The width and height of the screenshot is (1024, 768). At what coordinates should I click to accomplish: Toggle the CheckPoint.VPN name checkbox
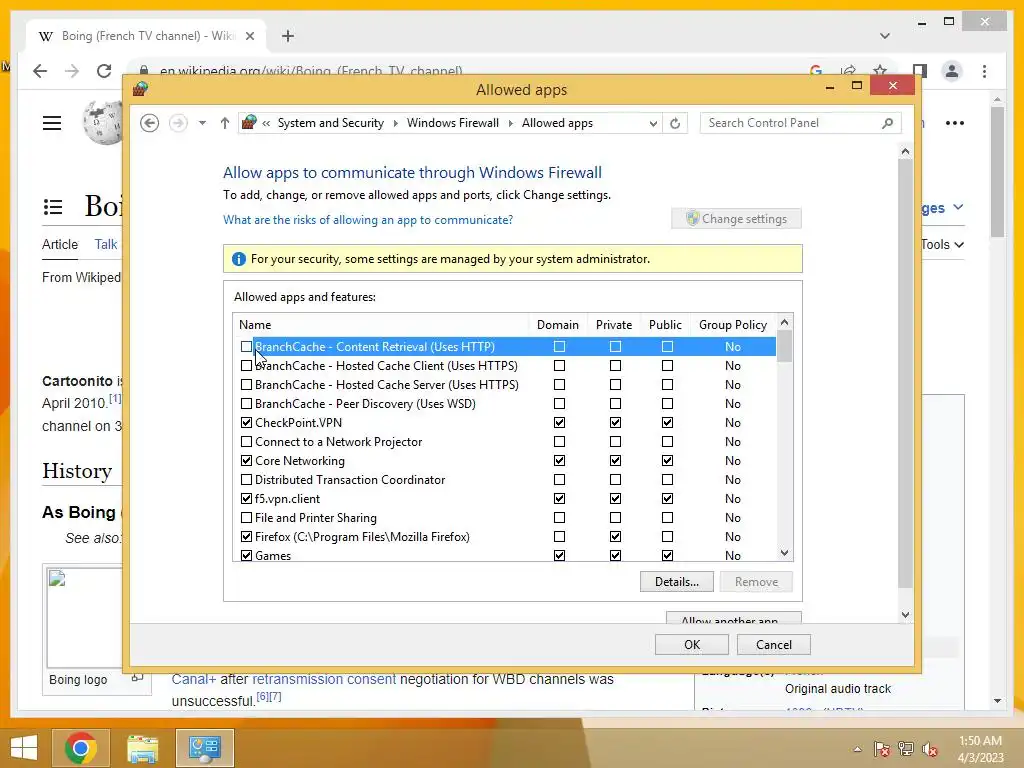click(246, 423)
